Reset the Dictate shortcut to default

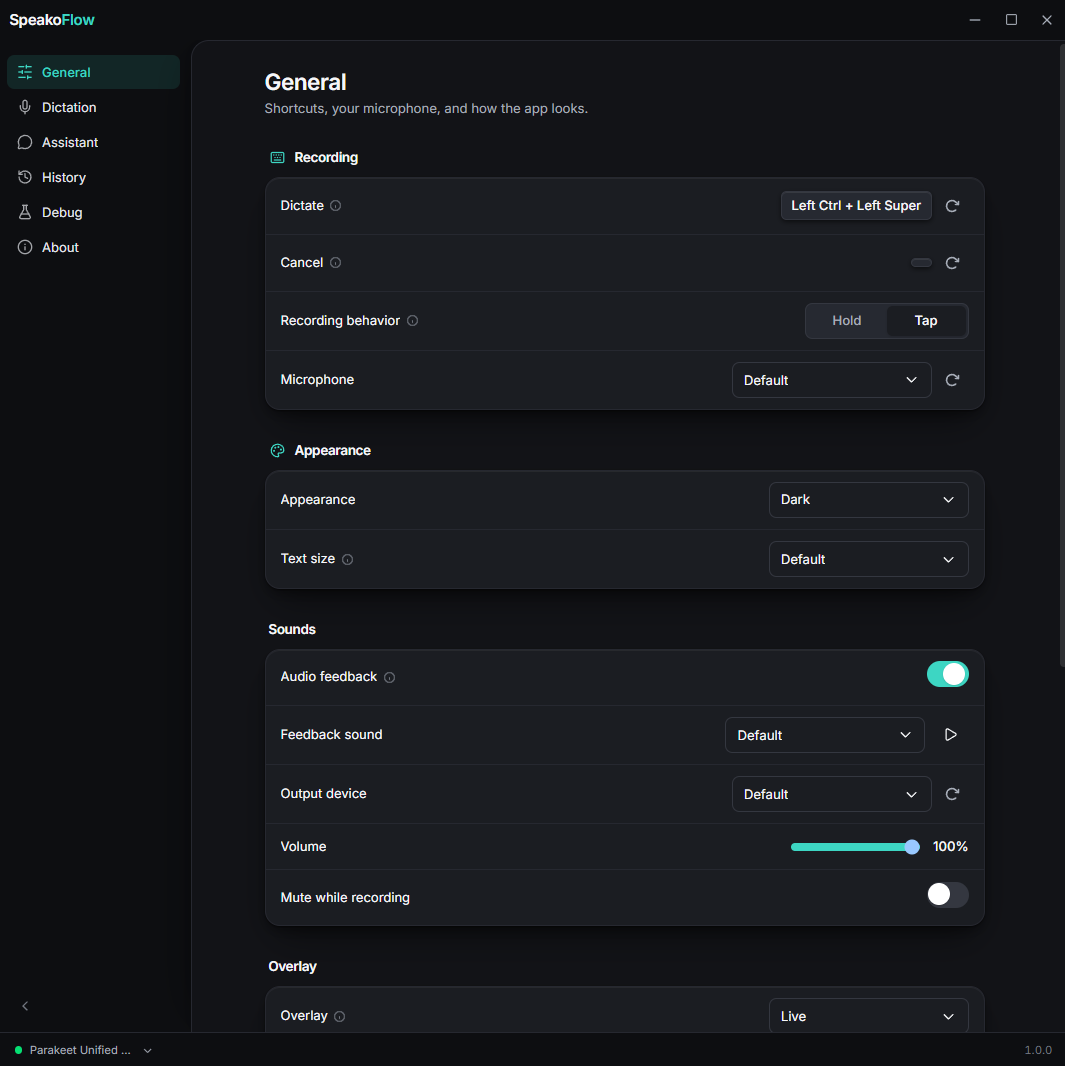(x=952, y=206)
